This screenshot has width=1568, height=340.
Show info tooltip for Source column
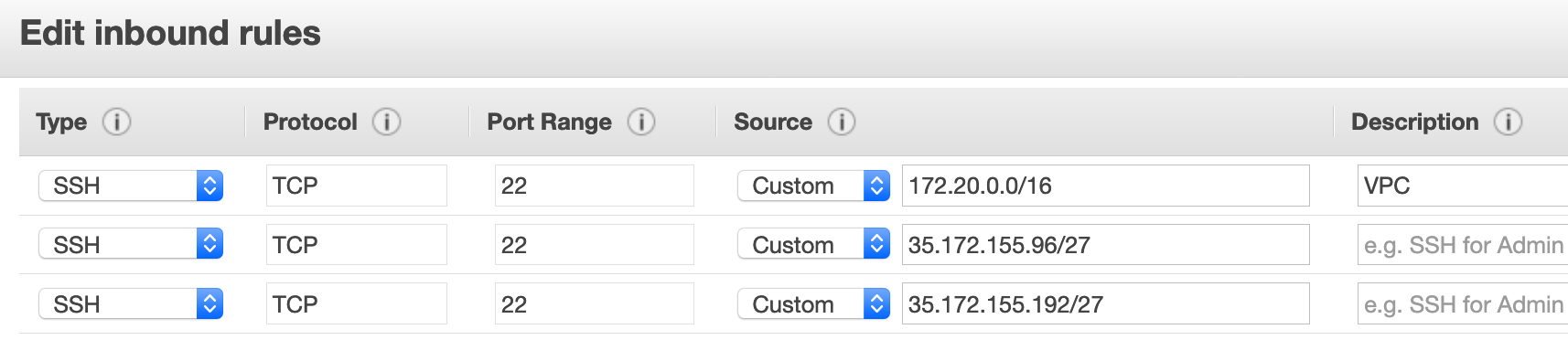click(842, 122)
